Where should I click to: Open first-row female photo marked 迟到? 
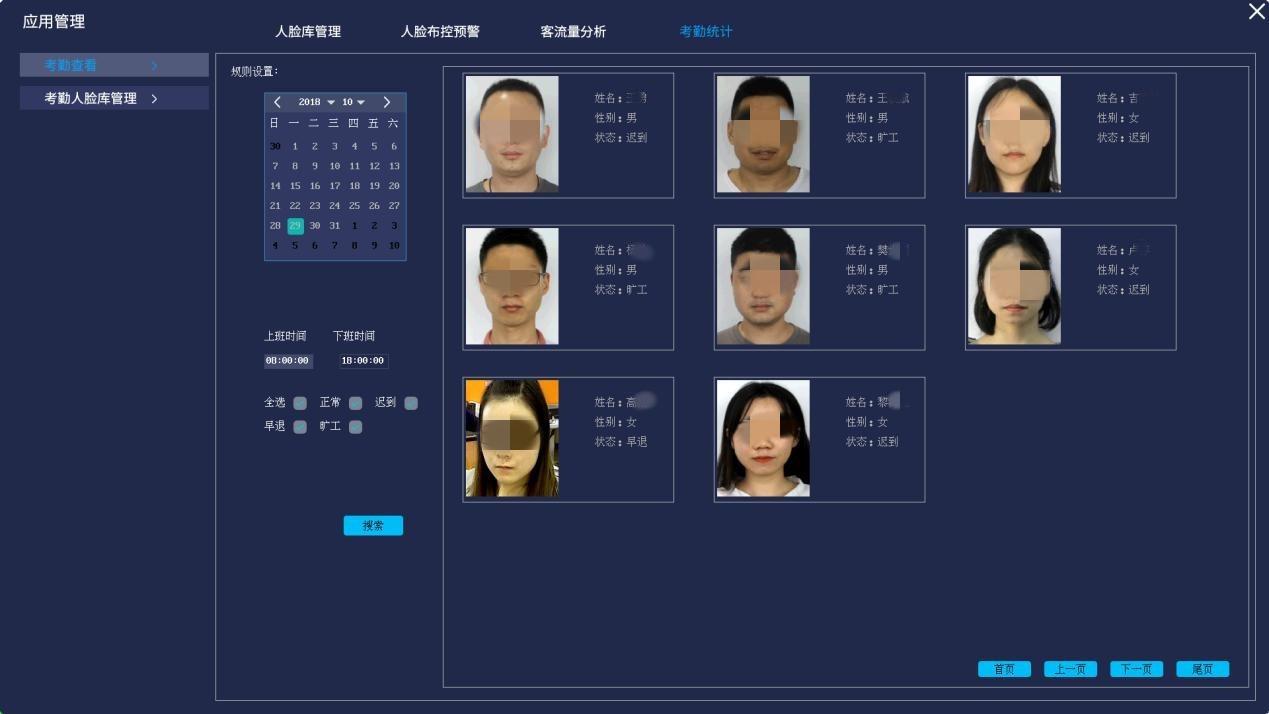click(1014, 134)
